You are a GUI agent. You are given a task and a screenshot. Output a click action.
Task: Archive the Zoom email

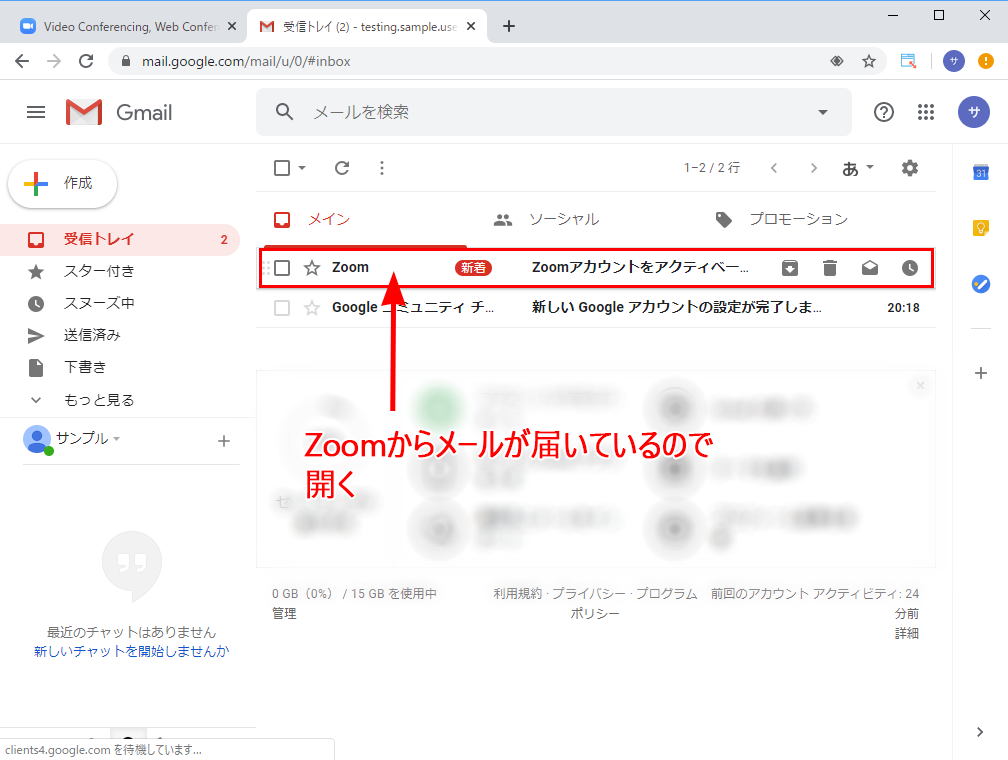pos(790,268)
